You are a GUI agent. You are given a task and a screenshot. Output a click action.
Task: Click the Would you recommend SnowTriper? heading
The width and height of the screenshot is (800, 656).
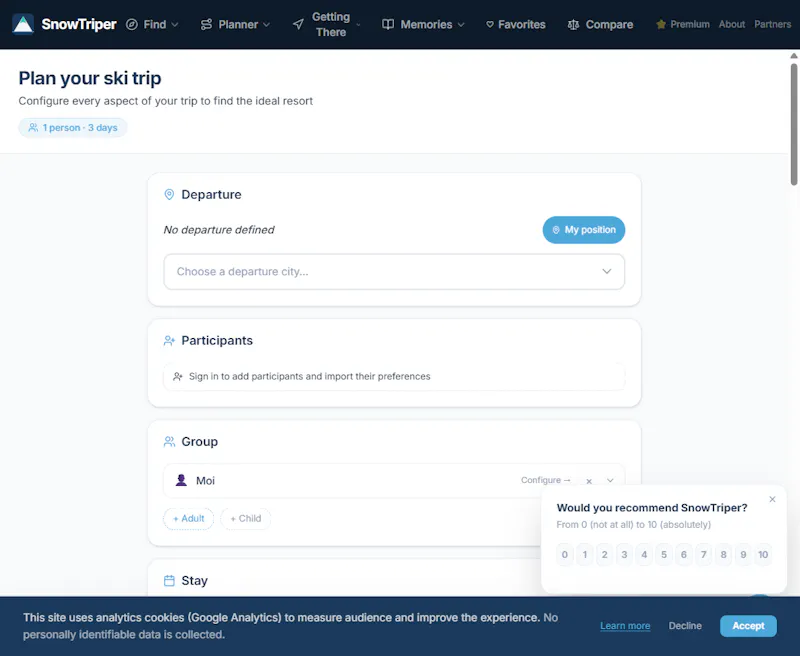click(x=652, y=508)
